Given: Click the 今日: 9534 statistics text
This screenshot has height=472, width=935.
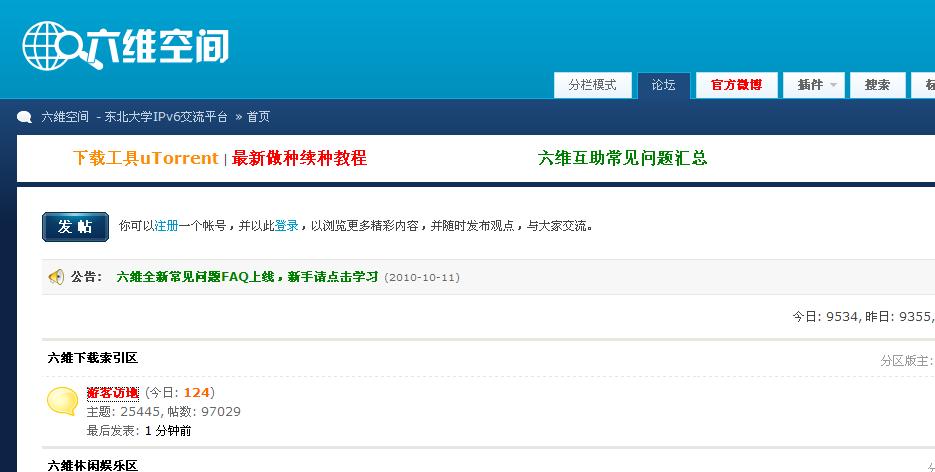Looking at the screenshot, I should pyautogui.click(x=825, y=316).
